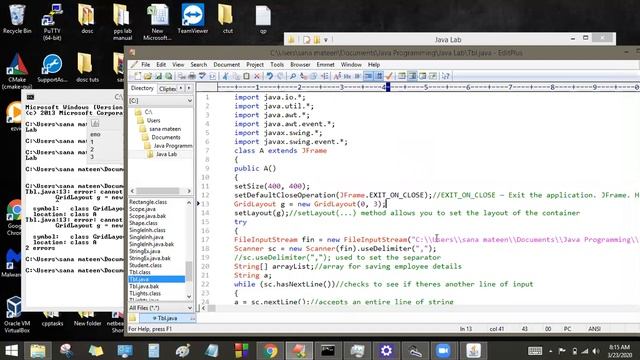The height and width of the screenshot is (360, 640).
Task: Open the Tools menu
Action: point(277,64)
